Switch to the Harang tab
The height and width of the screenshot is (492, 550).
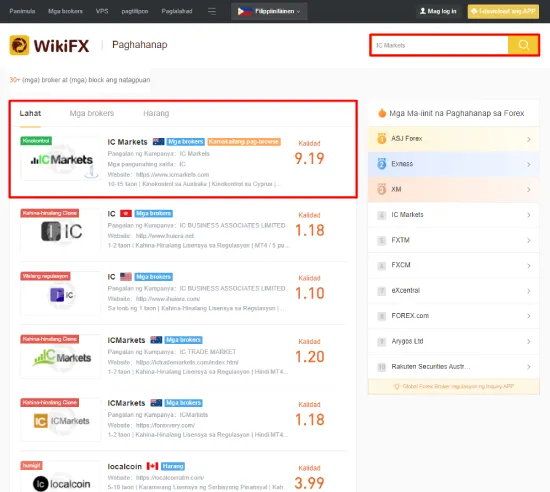click(156, 113)
